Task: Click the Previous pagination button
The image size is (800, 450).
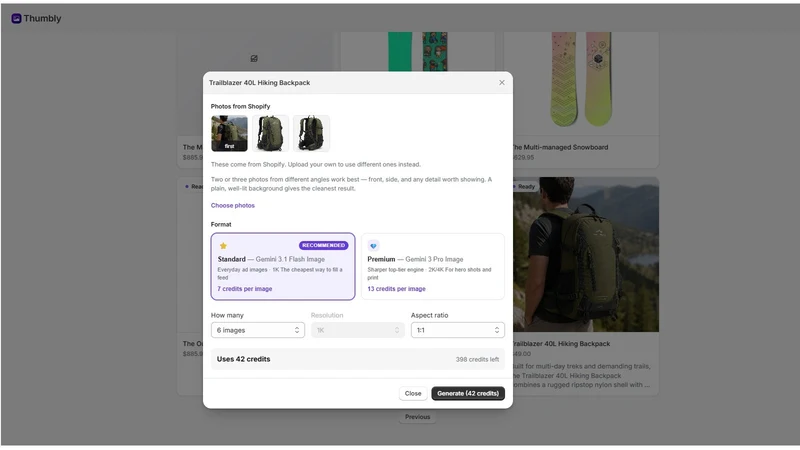Action: [417, 417]
